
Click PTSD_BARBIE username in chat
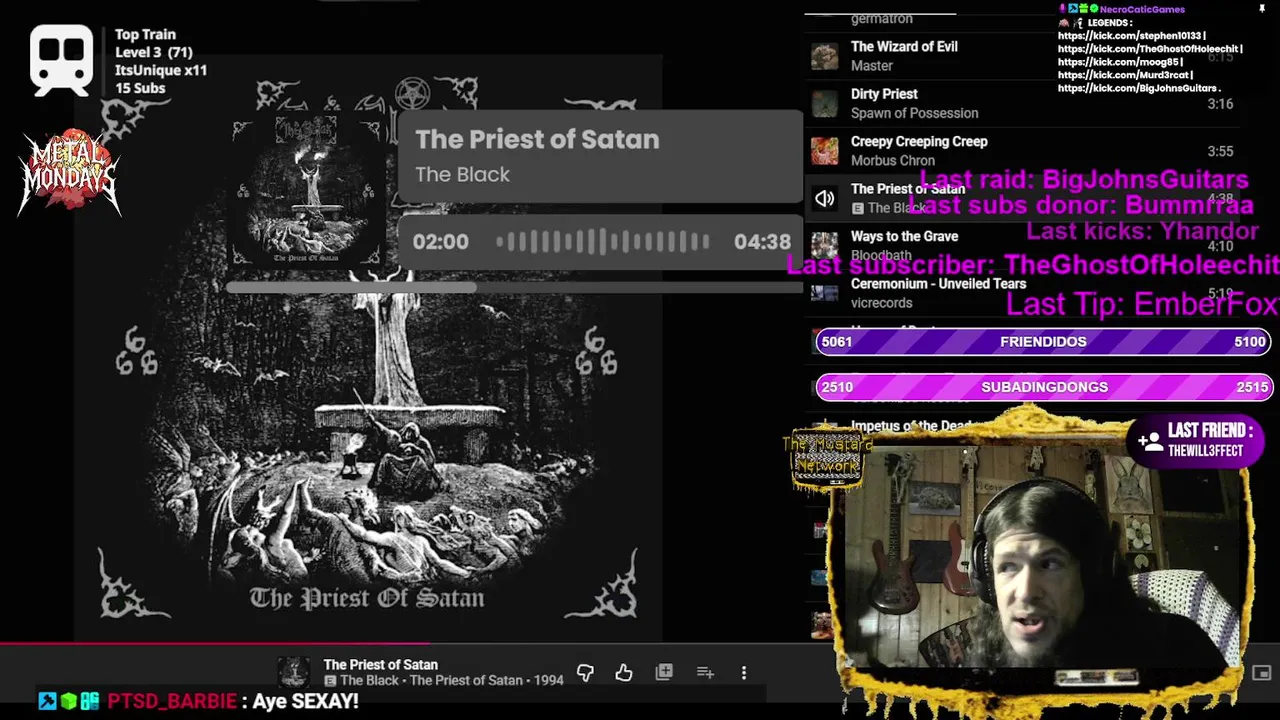pos(172,701)
